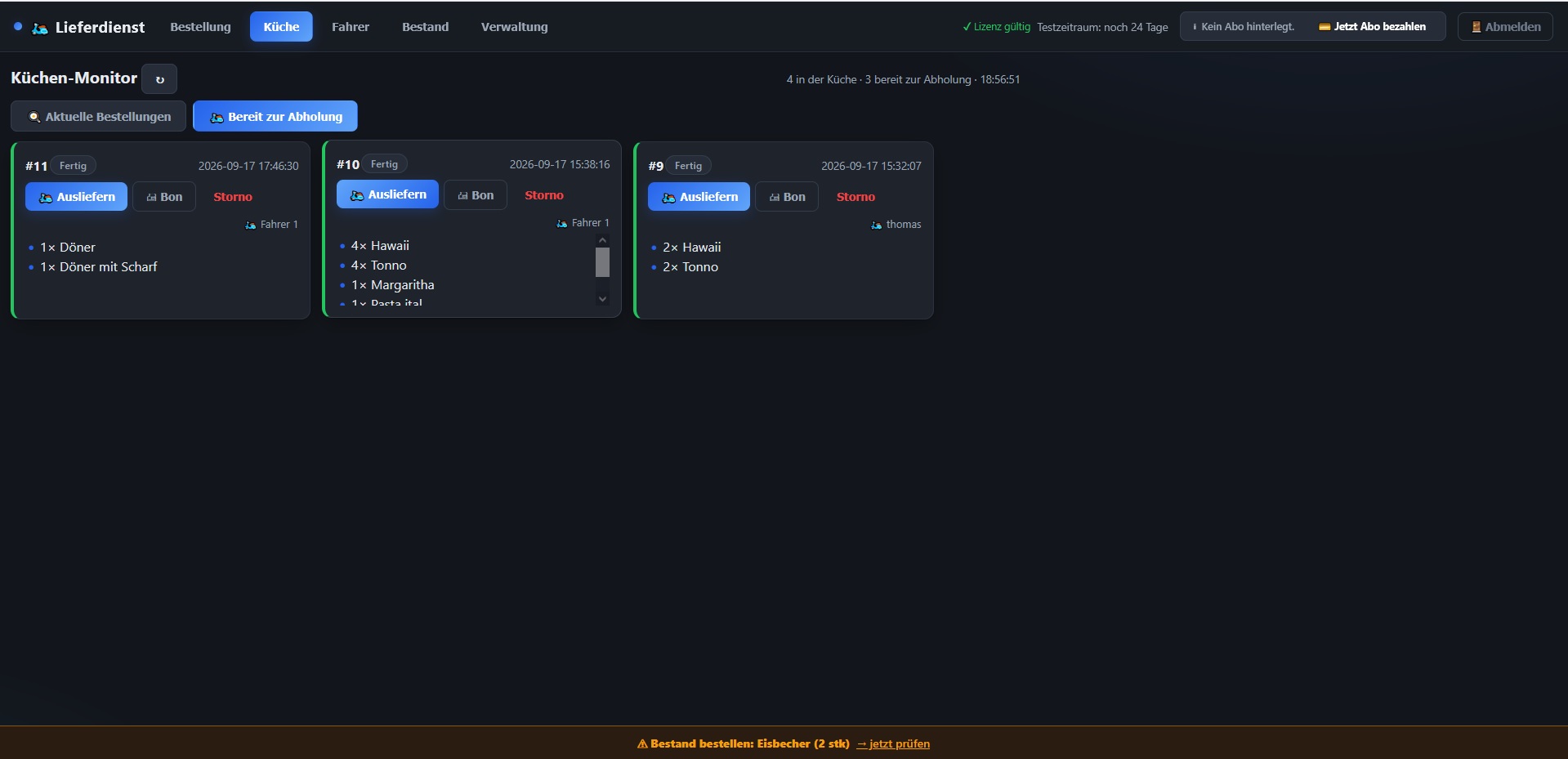Screen dimensions: 1568x759
Task: Cancel order #9 with Storno
Action: (x=855, y=197)
